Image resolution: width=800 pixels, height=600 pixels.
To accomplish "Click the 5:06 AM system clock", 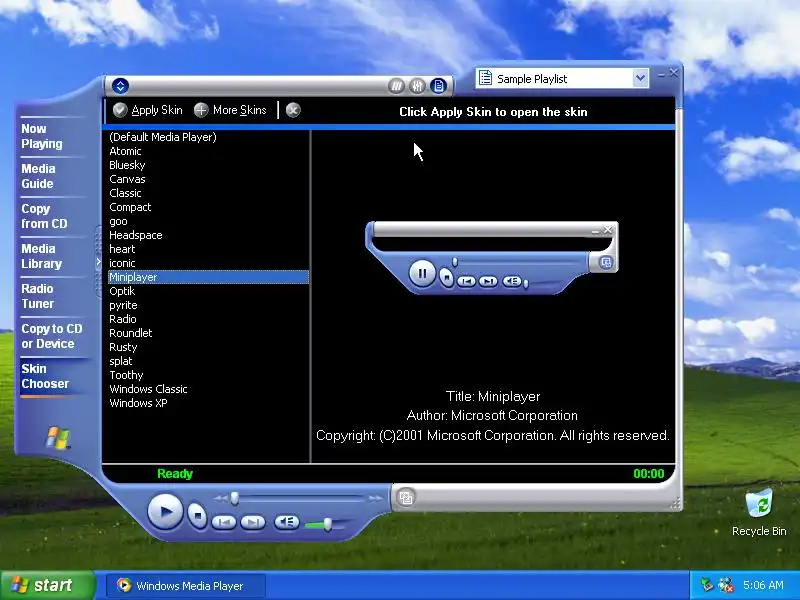I will coord(763,585).
